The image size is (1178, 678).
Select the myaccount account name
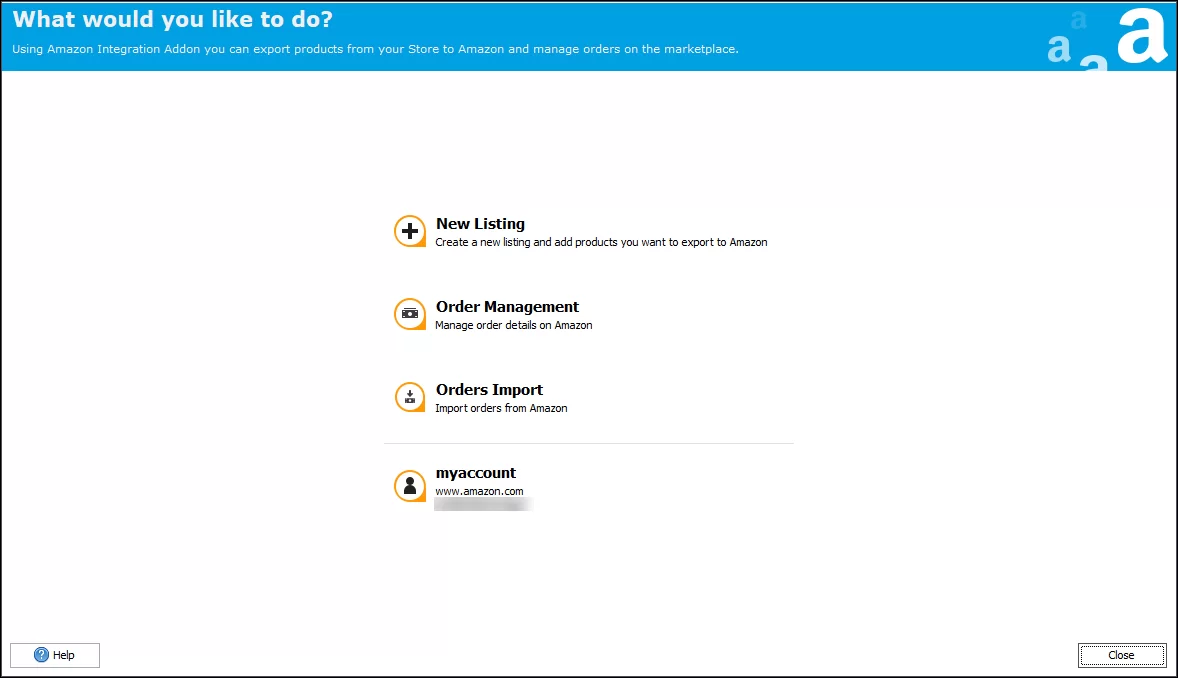tap(476, 473)
